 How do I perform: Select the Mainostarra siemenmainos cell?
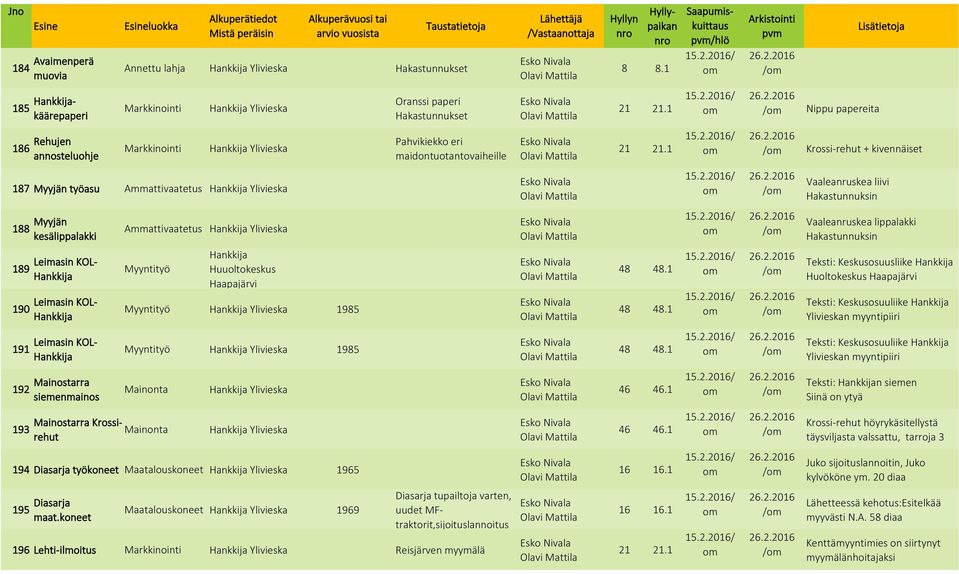click(x=66, y=389)
